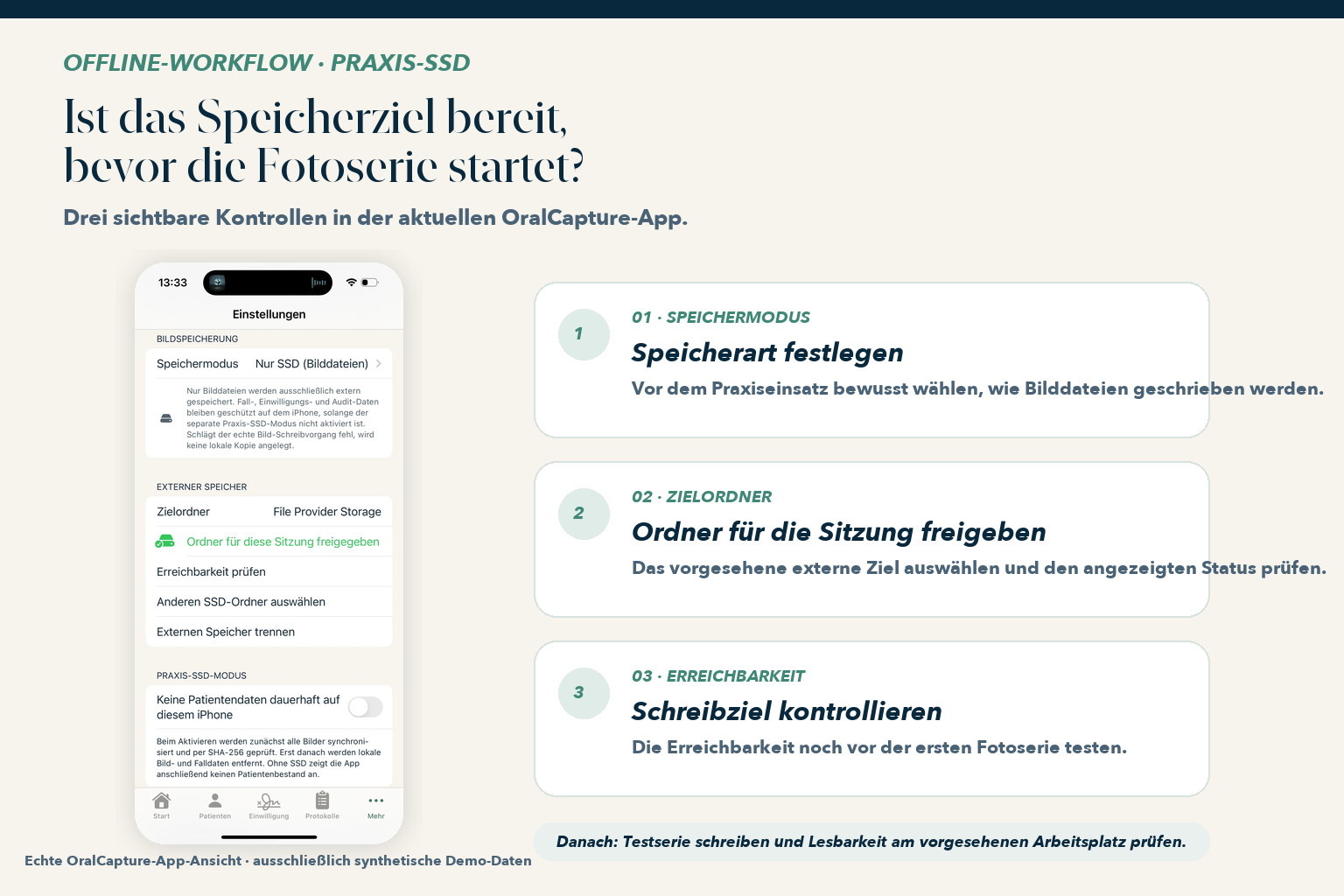1344x896 pixels.
Task: Click the green drive icon next to Ordner freigegeben
Action: pyautogui.click(x=164, y=542)
